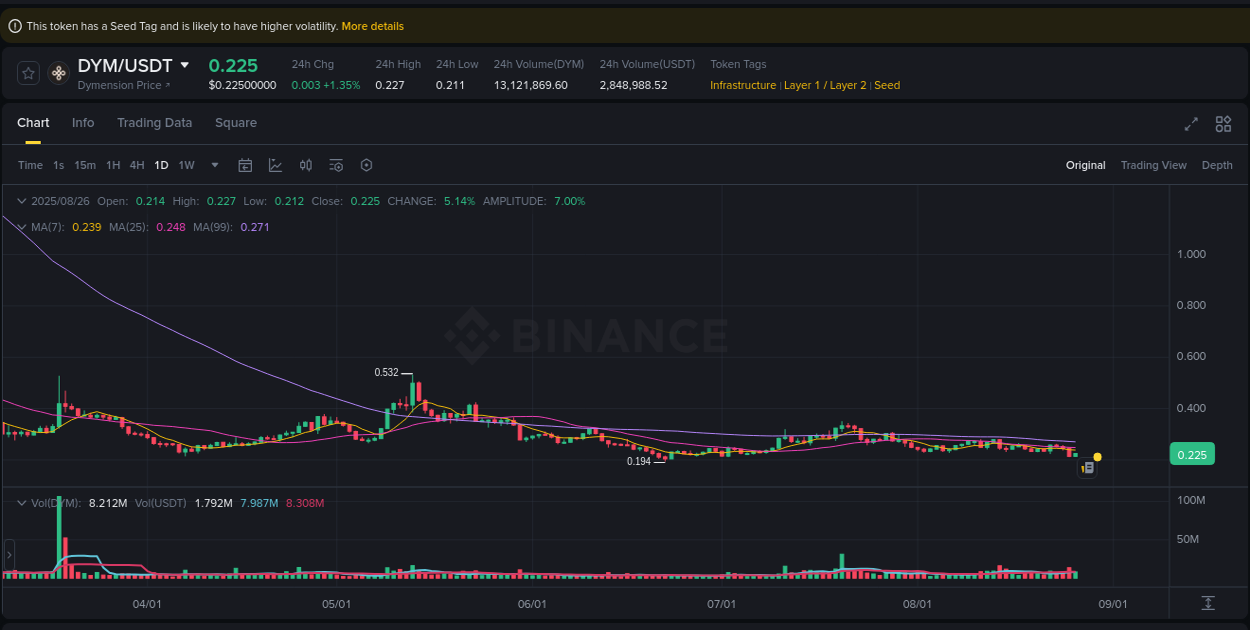Collapse the MA indicator row chevron
Screen dimensions: 1250x630
pos(20,227)
